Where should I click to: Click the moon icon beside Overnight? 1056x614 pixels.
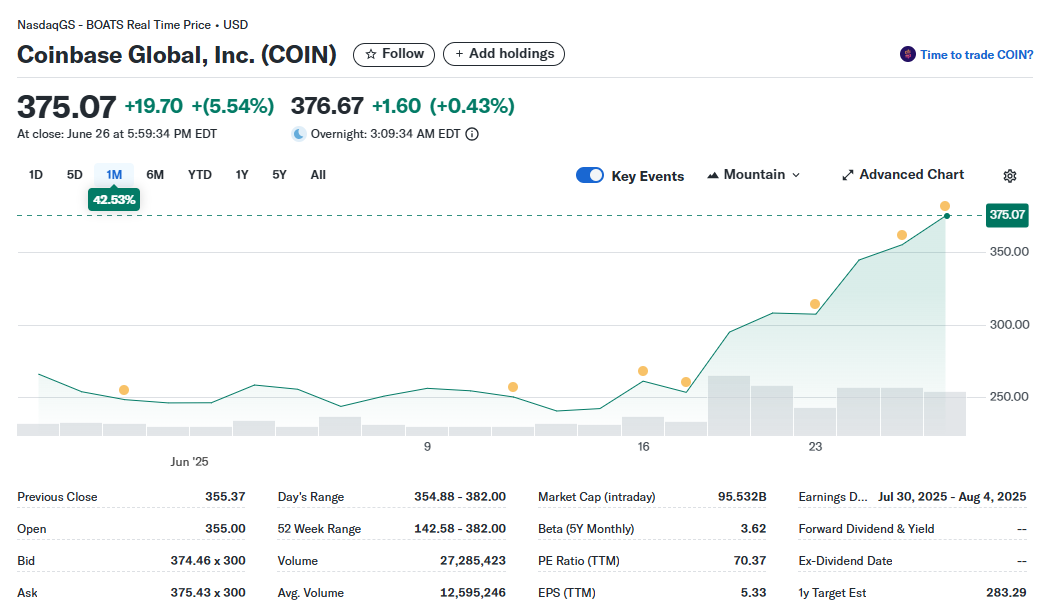pos(298,134)
